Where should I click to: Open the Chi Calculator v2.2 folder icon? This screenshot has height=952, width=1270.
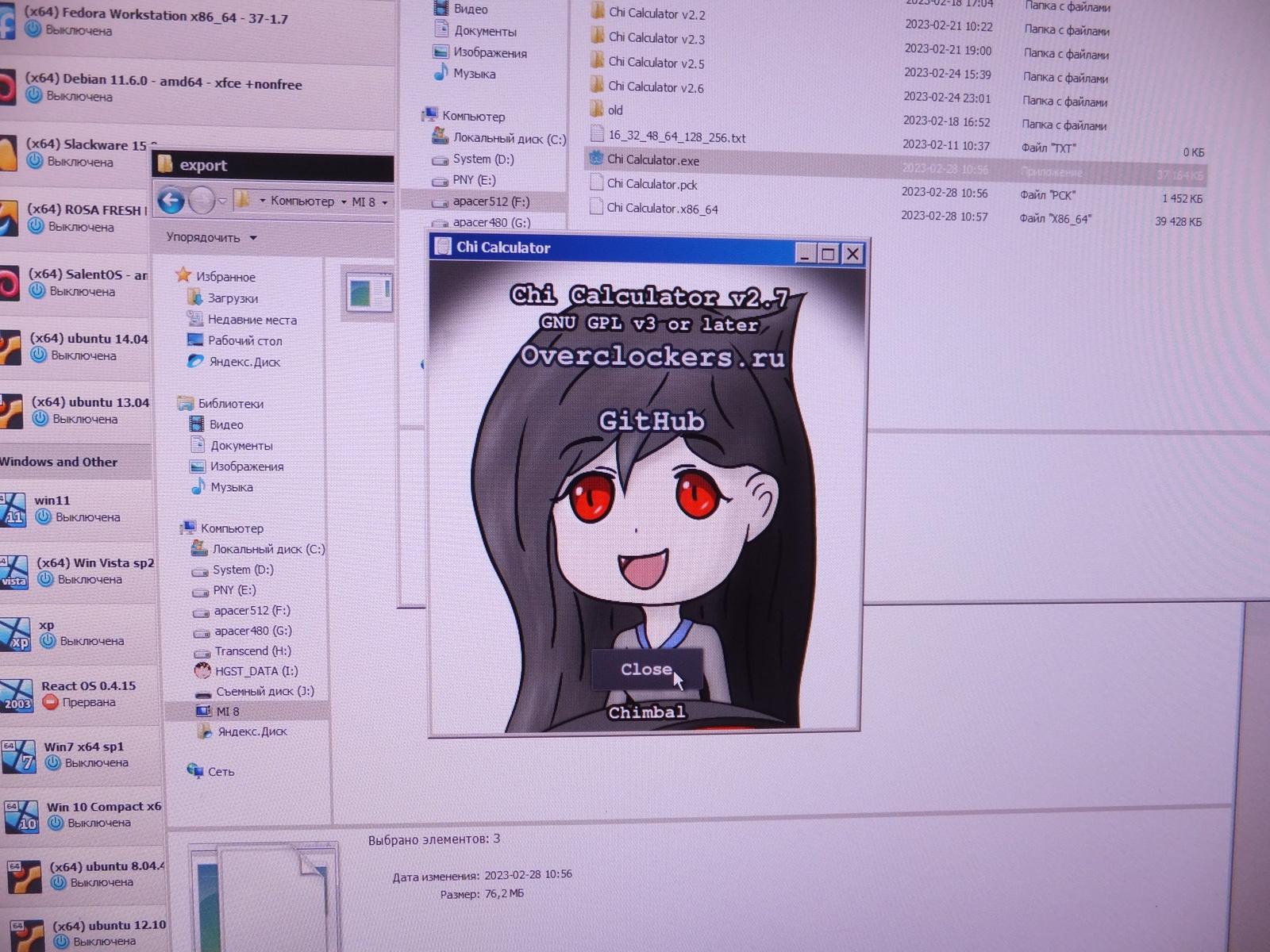click(598, 11)
